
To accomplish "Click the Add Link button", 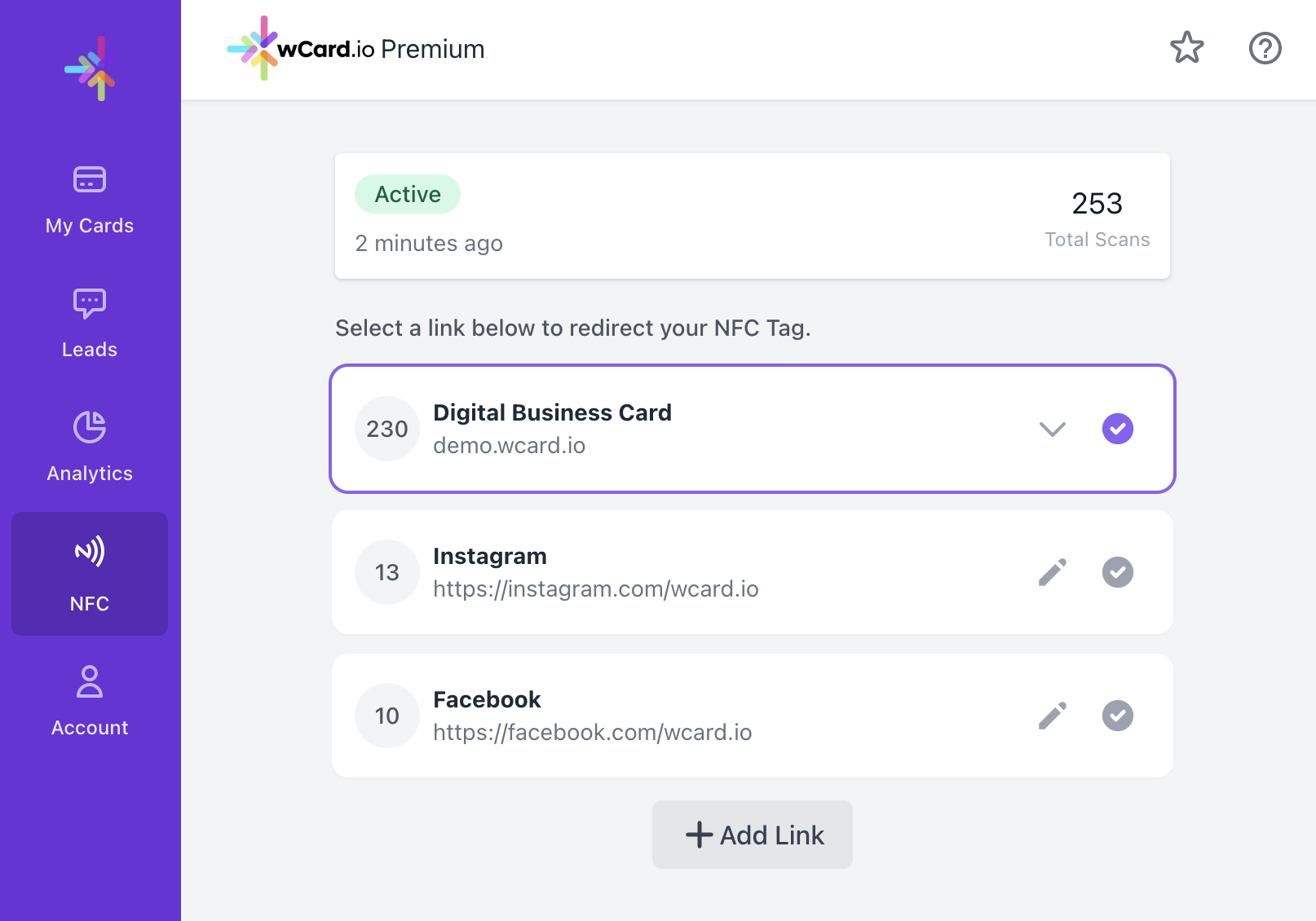I will (753, 835).
